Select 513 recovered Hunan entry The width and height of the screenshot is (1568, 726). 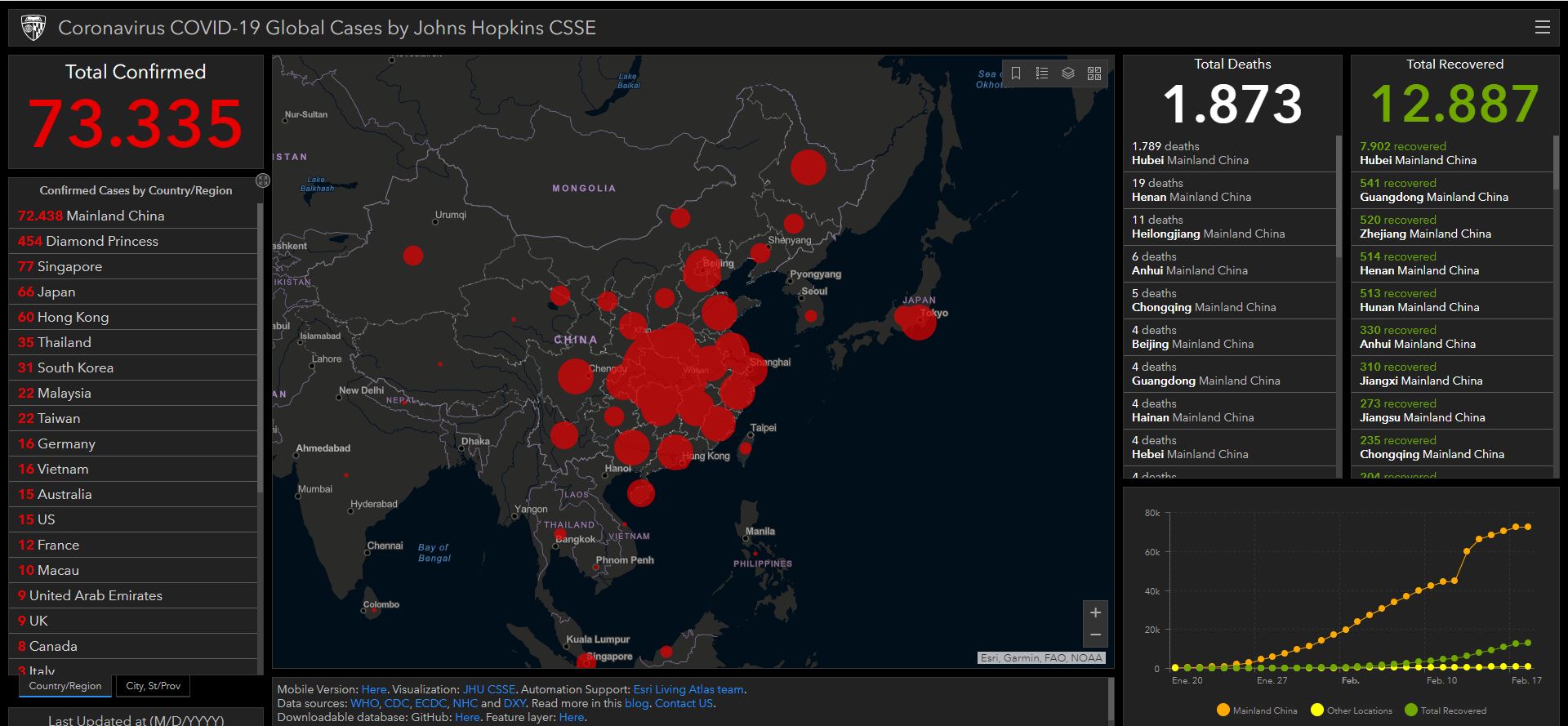pyautogui.click(x=1453, y=301)
